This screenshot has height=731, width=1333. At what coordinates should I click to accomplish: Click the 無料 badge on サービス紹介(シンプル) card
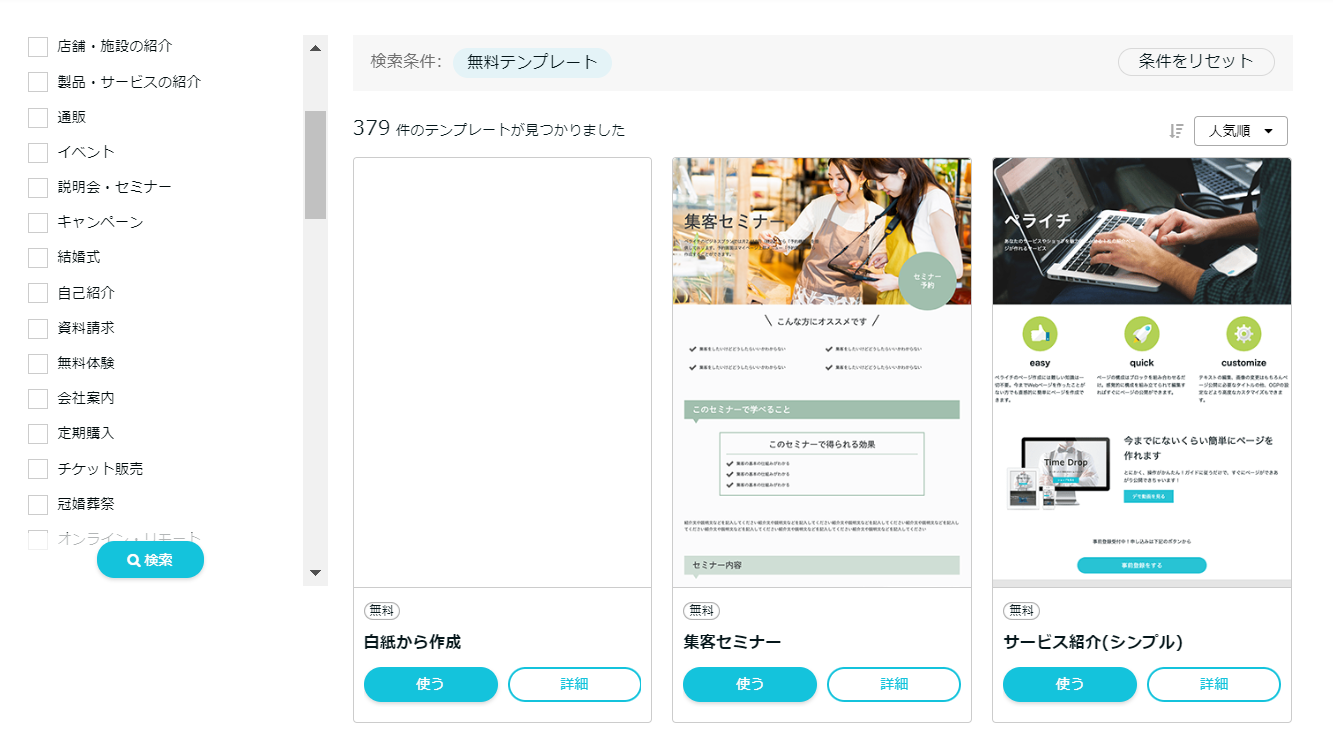(x=1021, y=610)
